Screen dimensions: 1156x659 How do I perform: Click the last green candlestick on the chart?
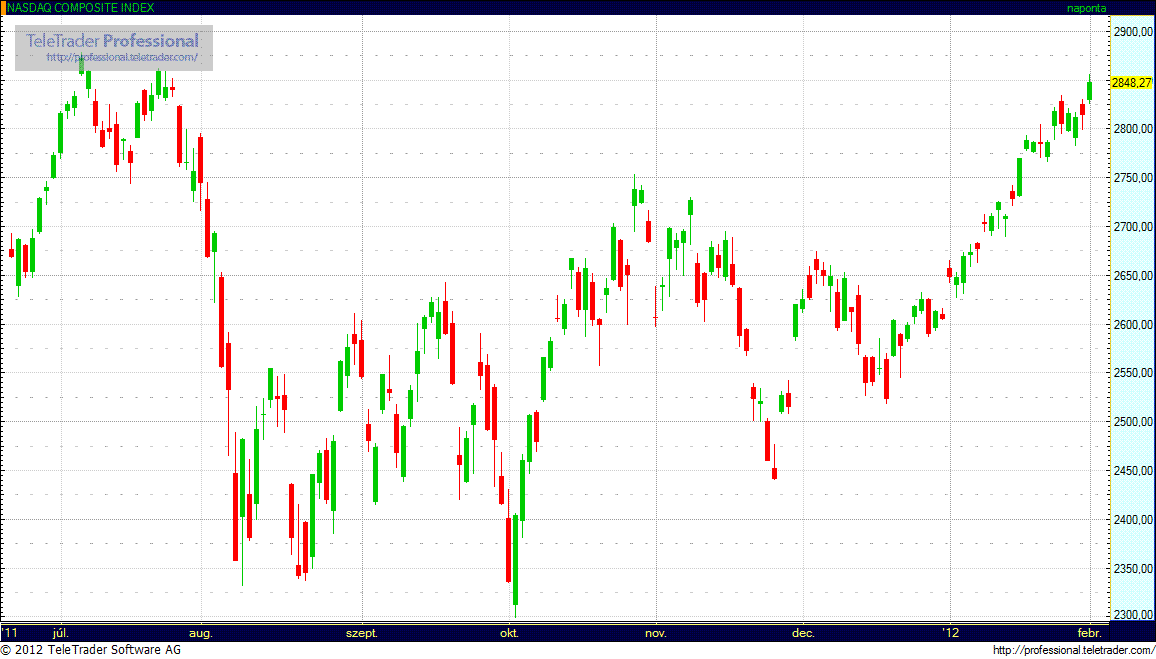(x=1090, y=90)
